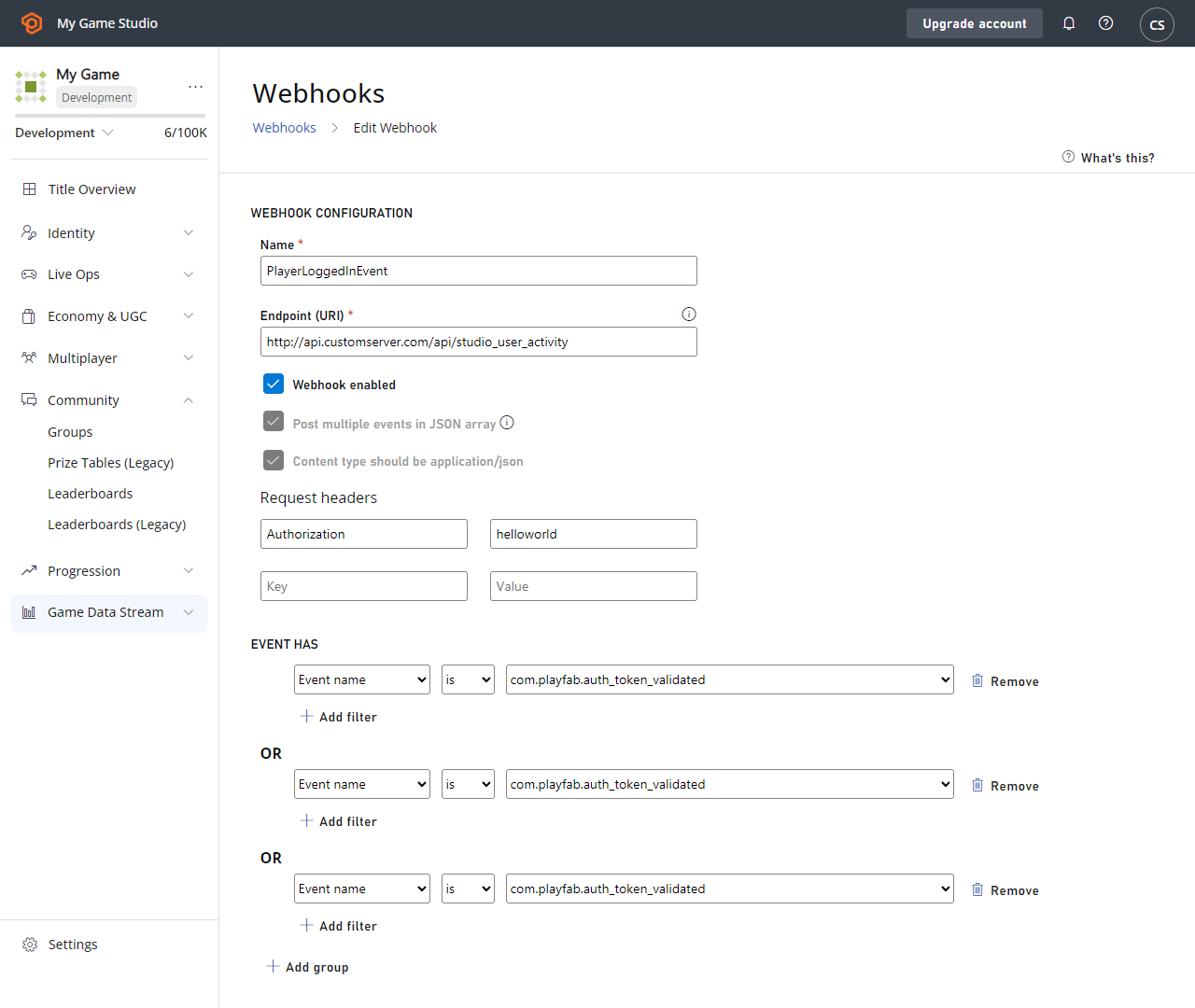Click the PlayFab logo icon

pyautogui.click(x=32, y=23)
